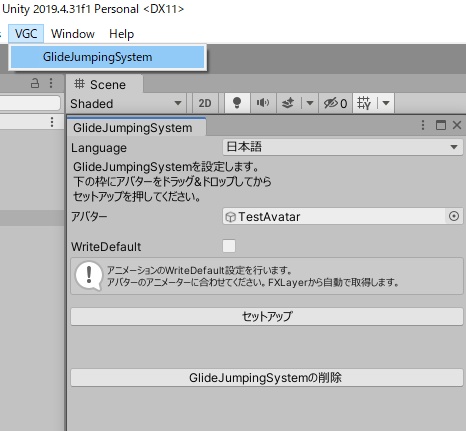Image resolution: width=466 pixels, height=431 pixels.
Task: Toggle scene audio speaker icon
Action: pos(263,103)
